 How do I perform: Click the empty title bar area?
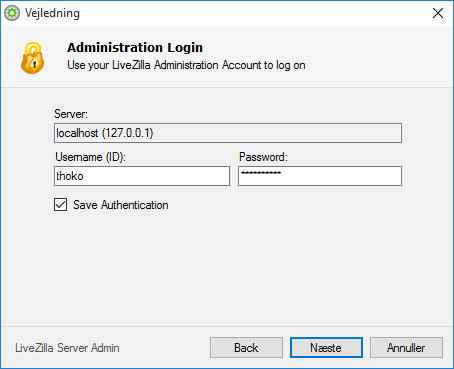pyautogui.click(x=253, y=13)
